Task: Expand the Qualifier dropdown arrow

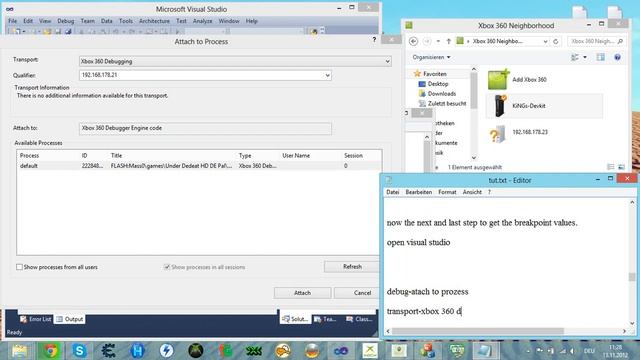Action: [327, 75]
